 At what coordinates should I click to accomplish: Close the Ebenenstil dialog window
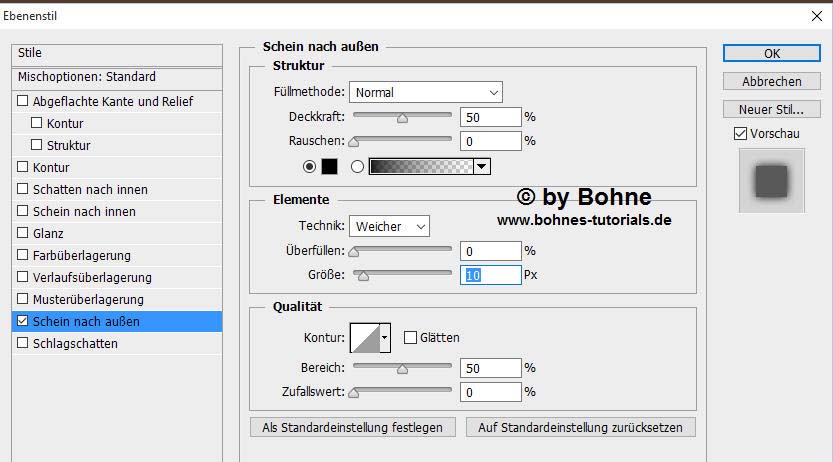coord(814,15)
